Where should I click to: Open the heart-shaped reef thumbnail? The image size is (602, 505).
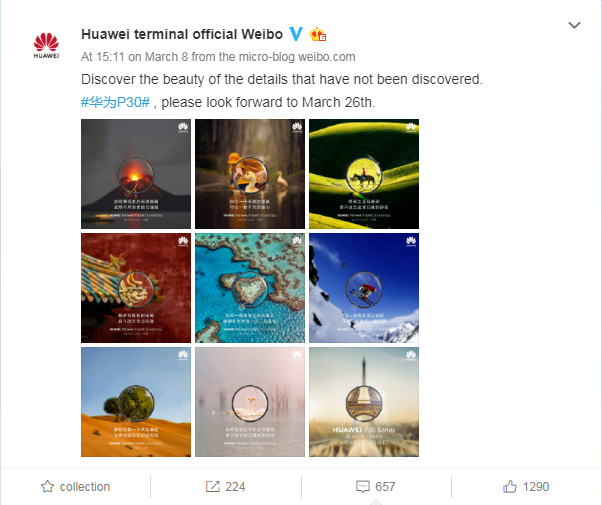coord(250,288)
